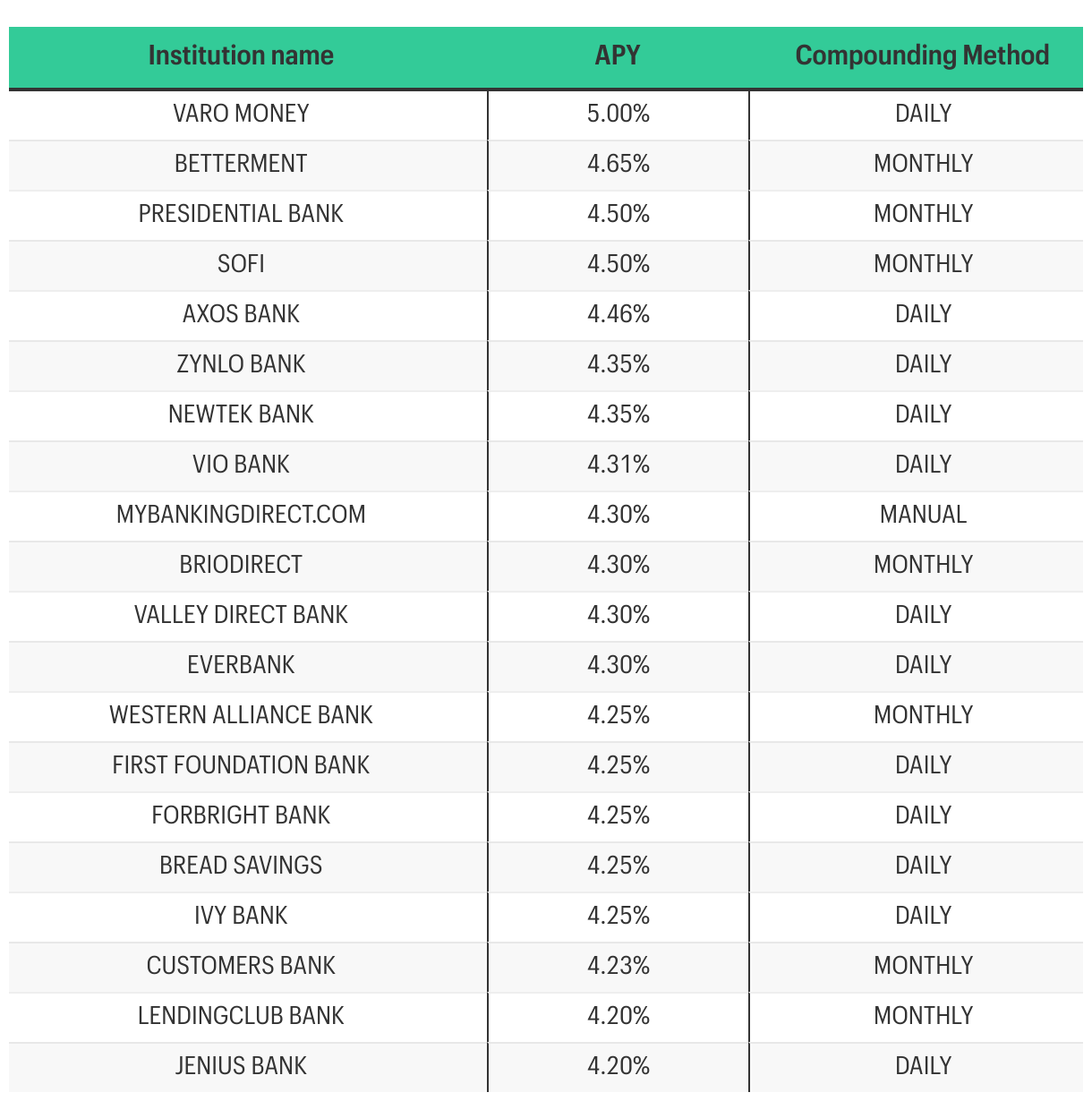This screenshot has width=1092, height=1101.
Task: Select the JENIUS BANK institution cell
Action: tap(241, 1066)
